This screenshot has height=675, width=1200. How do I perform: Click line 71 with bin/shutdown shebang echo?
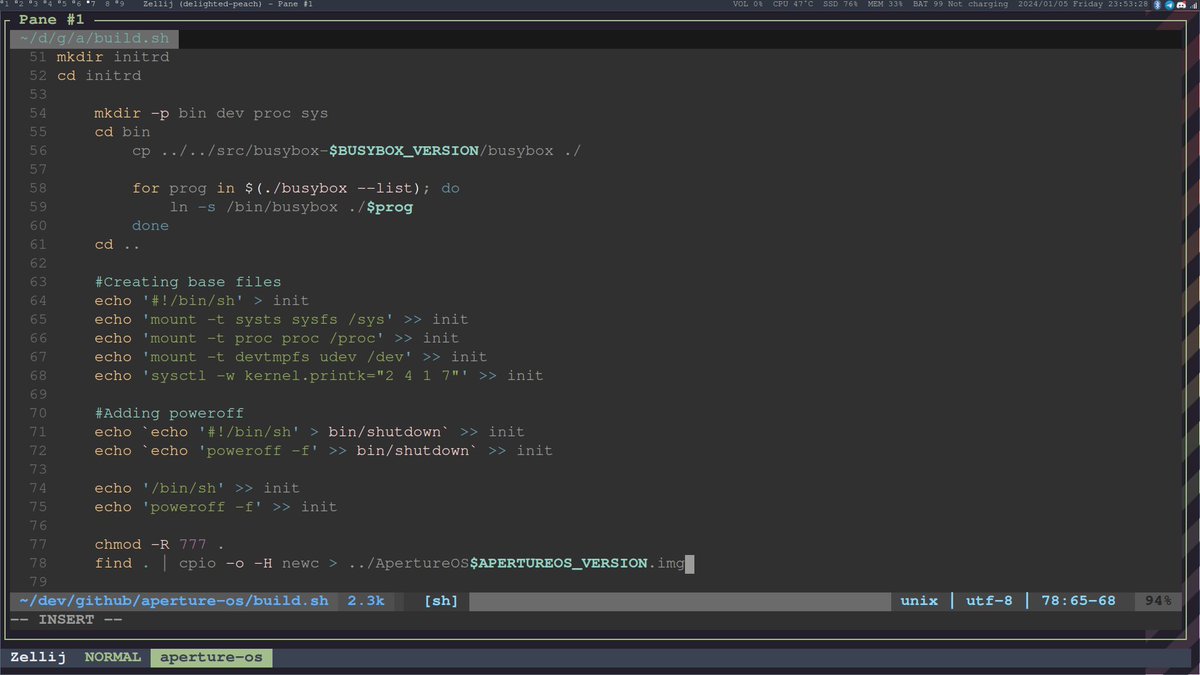point(309,432)
